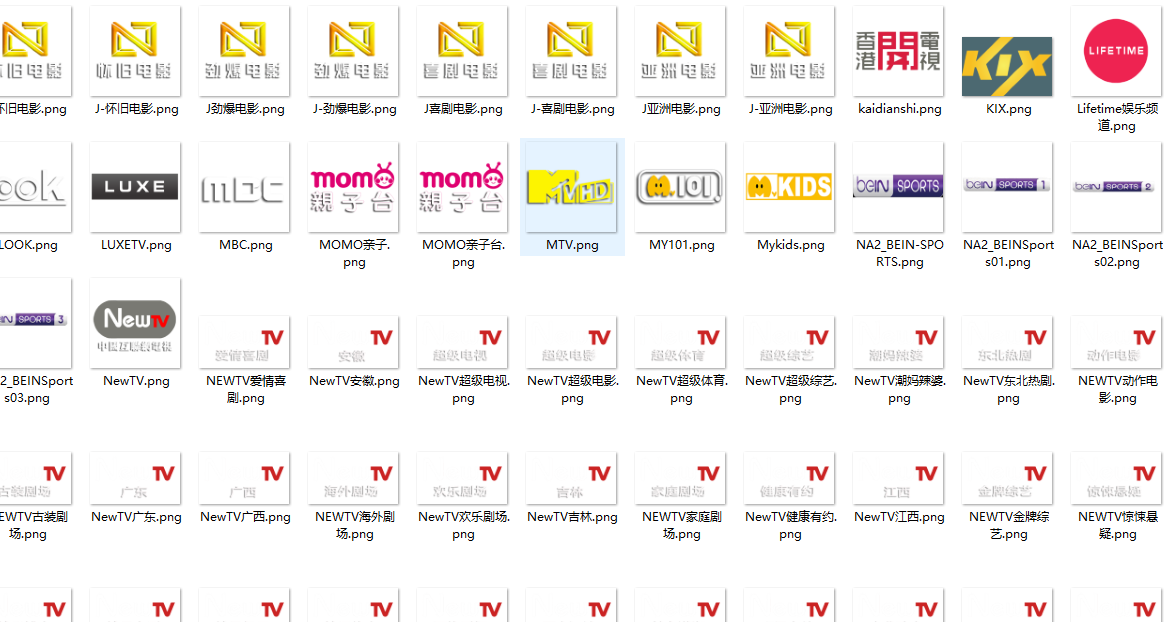Select the MTV.png file thumbnail

(x=572, y=188)
